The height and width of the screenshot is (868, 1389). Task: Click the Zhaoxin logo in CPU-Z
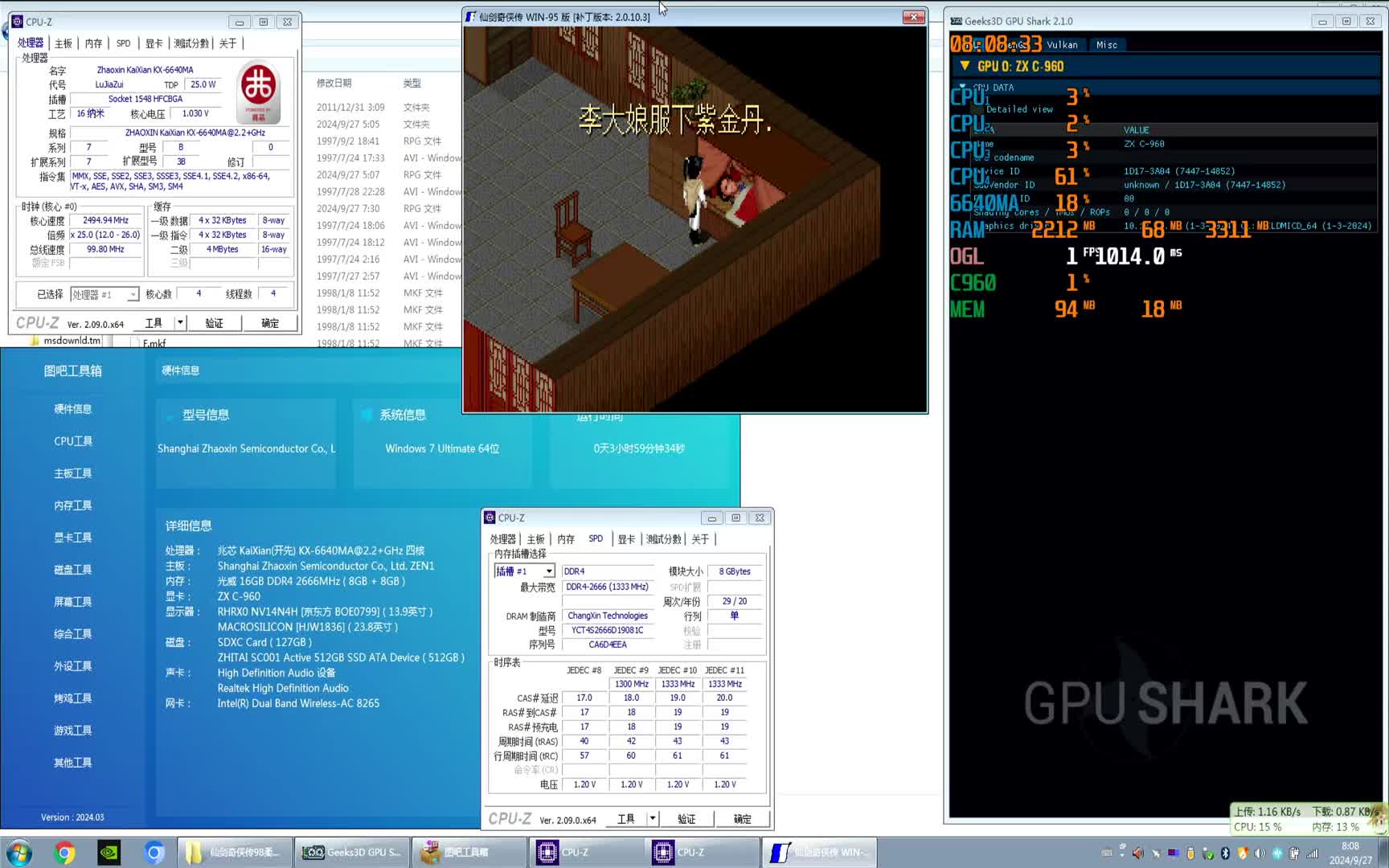tap(258, 91)
